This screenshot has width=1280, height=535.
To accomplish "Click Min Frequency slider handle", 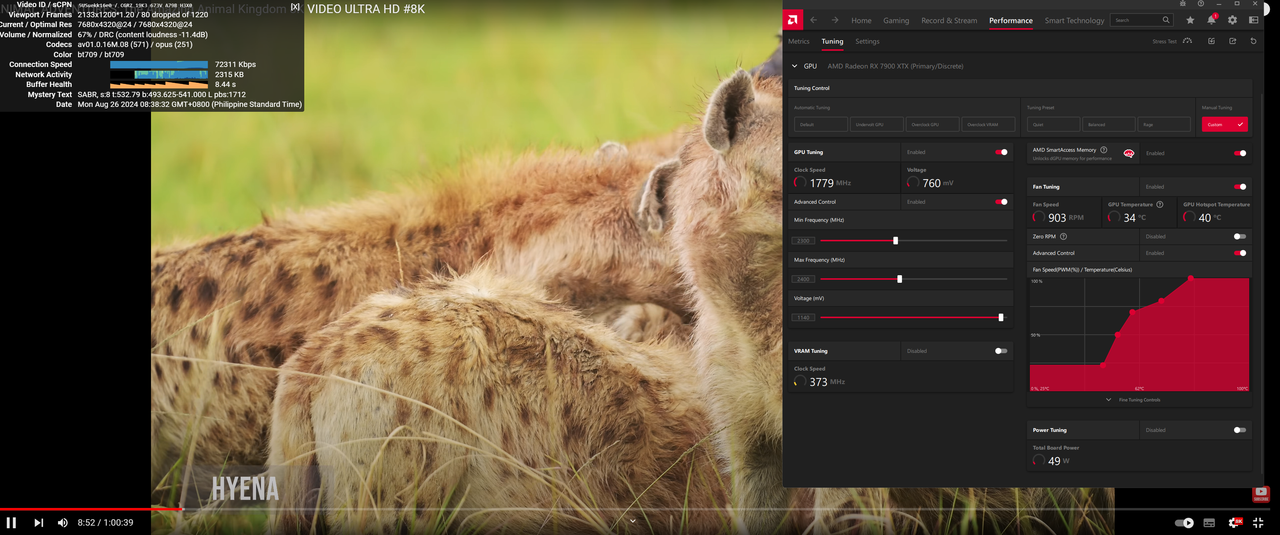I will 895,241.
